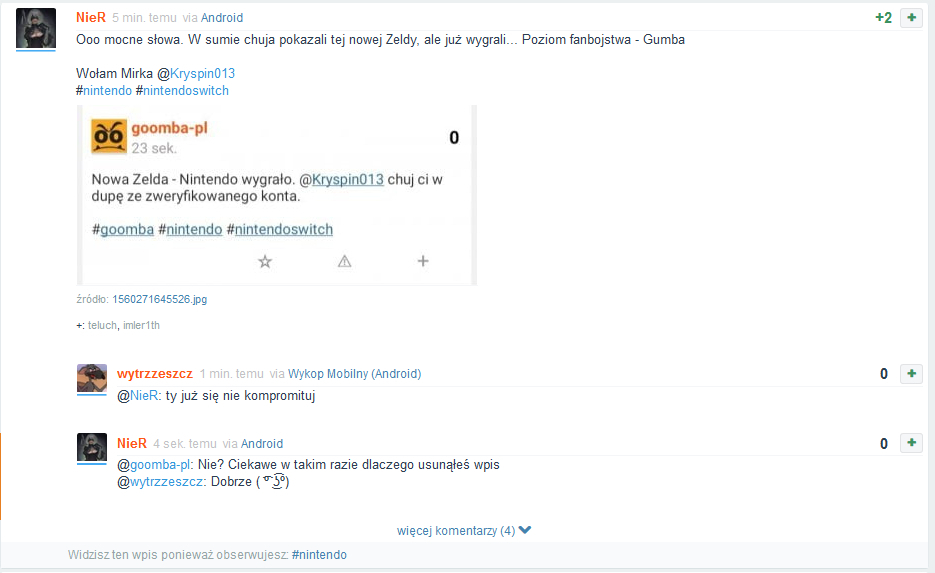Click the '5 min. temu' timestamp
This screenshot has height=573, width=935.
tap(144, 18)
